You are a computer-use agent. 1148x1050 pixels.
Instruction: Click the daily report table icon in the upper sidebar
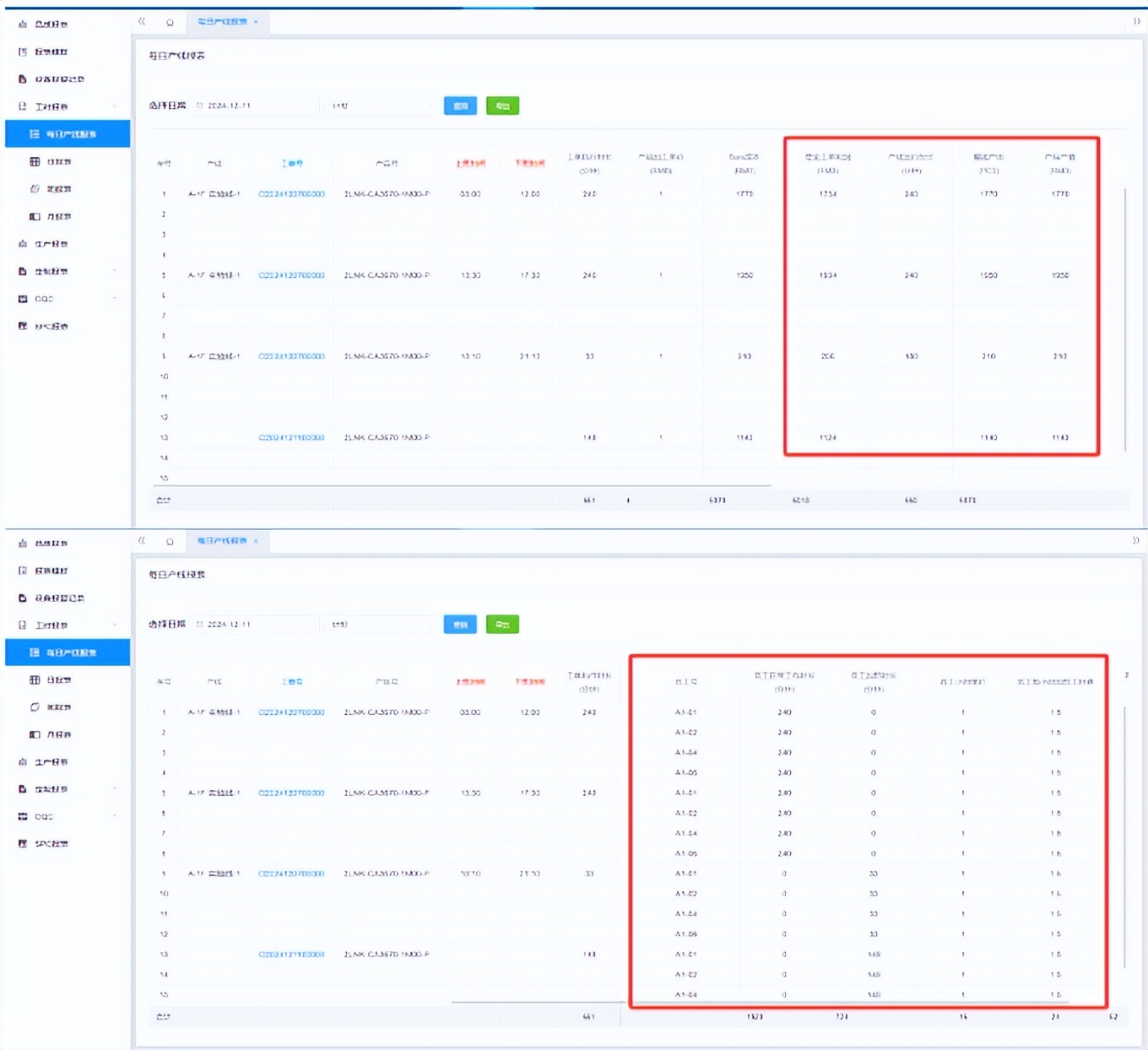[x=35, y=161]
